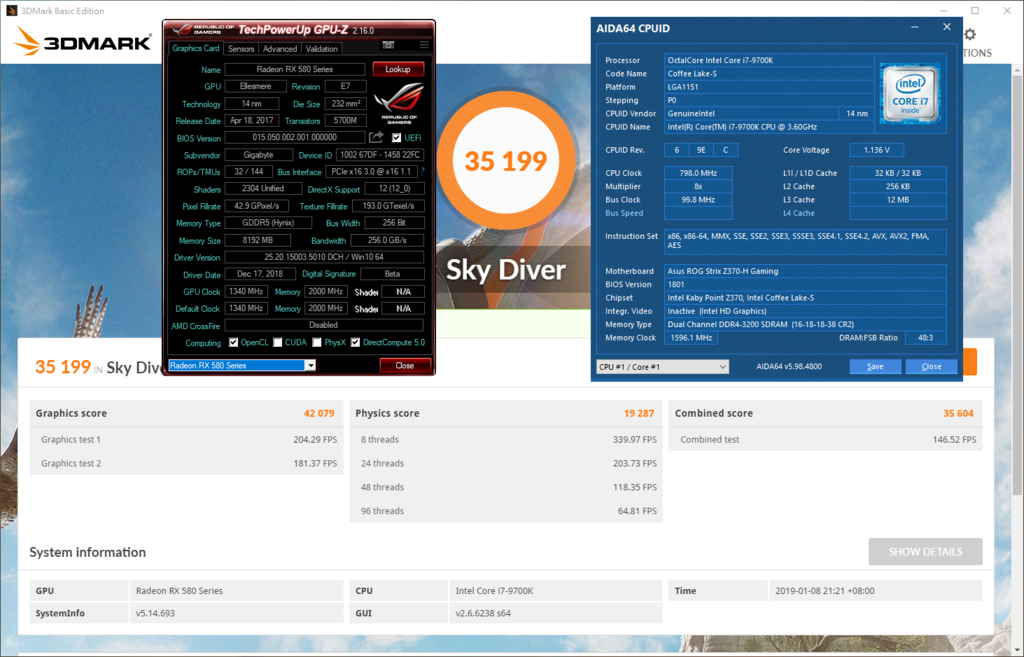1024x657 pixels.
Task: Toggle the OpenCL checkbox
Action: (233, 342)
